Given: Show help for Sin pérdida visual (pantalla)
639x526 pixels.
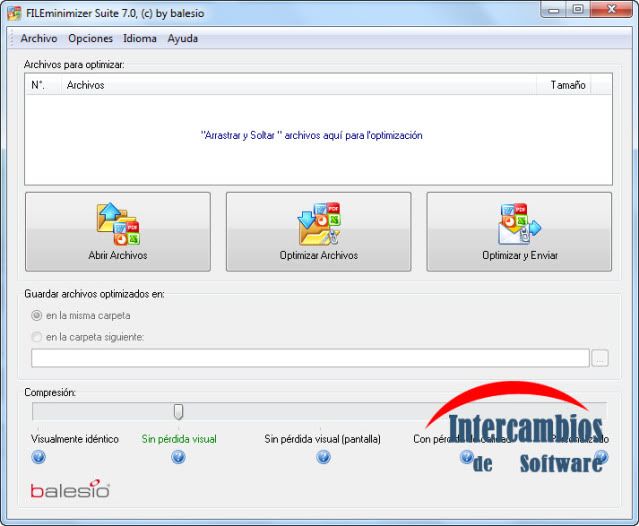Looking at the screenshot, I should point(323,457).
